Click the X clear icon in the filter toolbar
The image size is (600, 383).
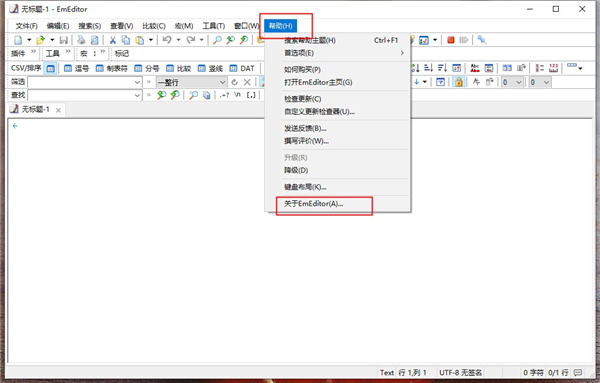pos(247,82)
